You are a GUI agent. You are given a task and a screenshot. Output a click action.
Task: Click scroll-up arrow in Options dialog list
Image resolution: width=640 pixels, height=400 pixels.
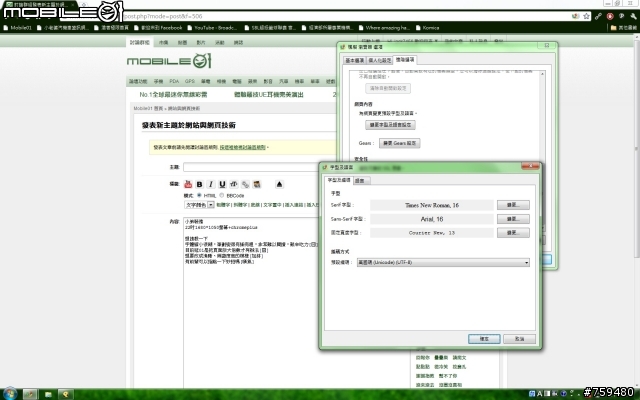[542, 74]
